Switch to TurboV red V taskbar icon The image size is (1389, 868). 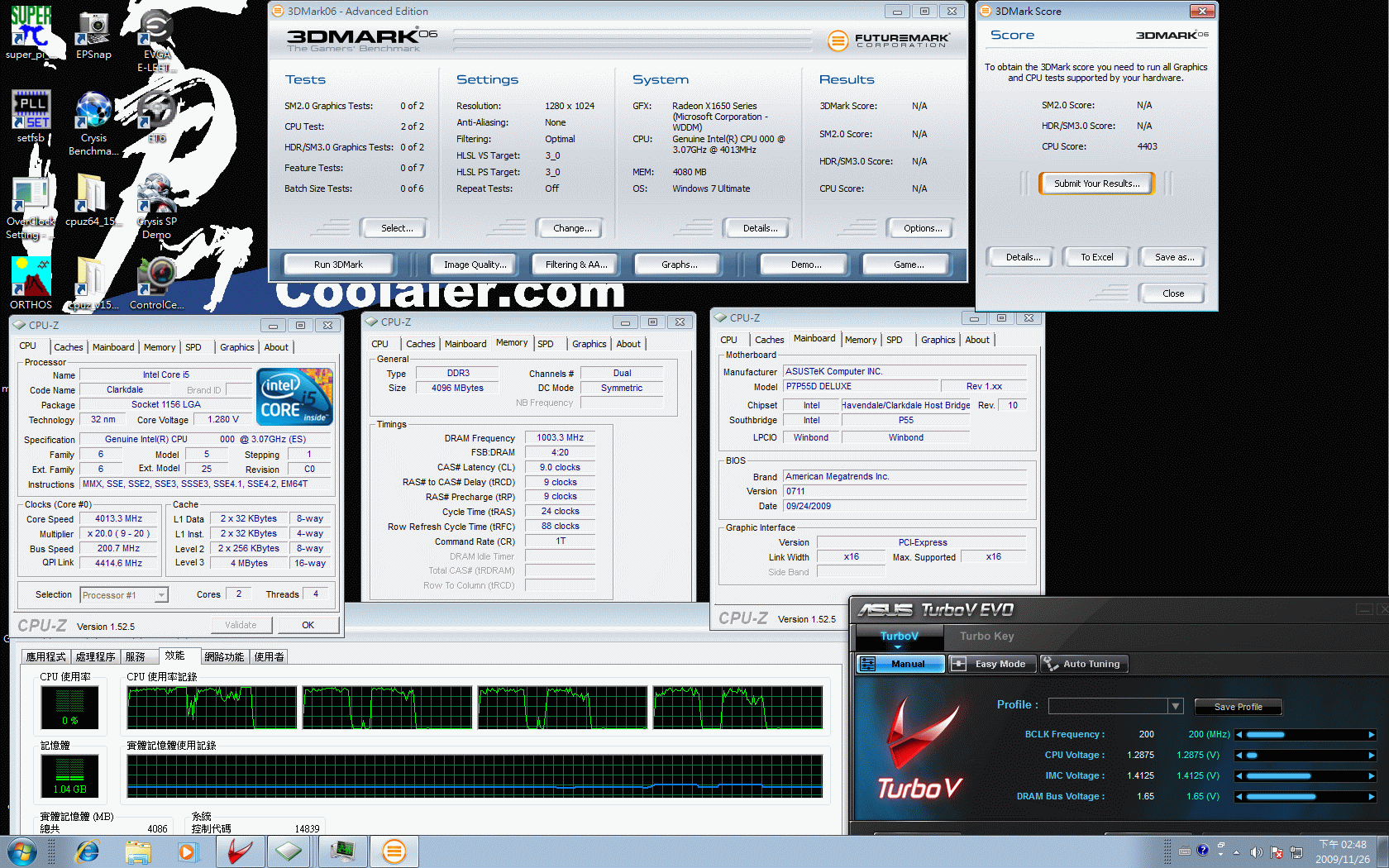[x=240, y=851]
